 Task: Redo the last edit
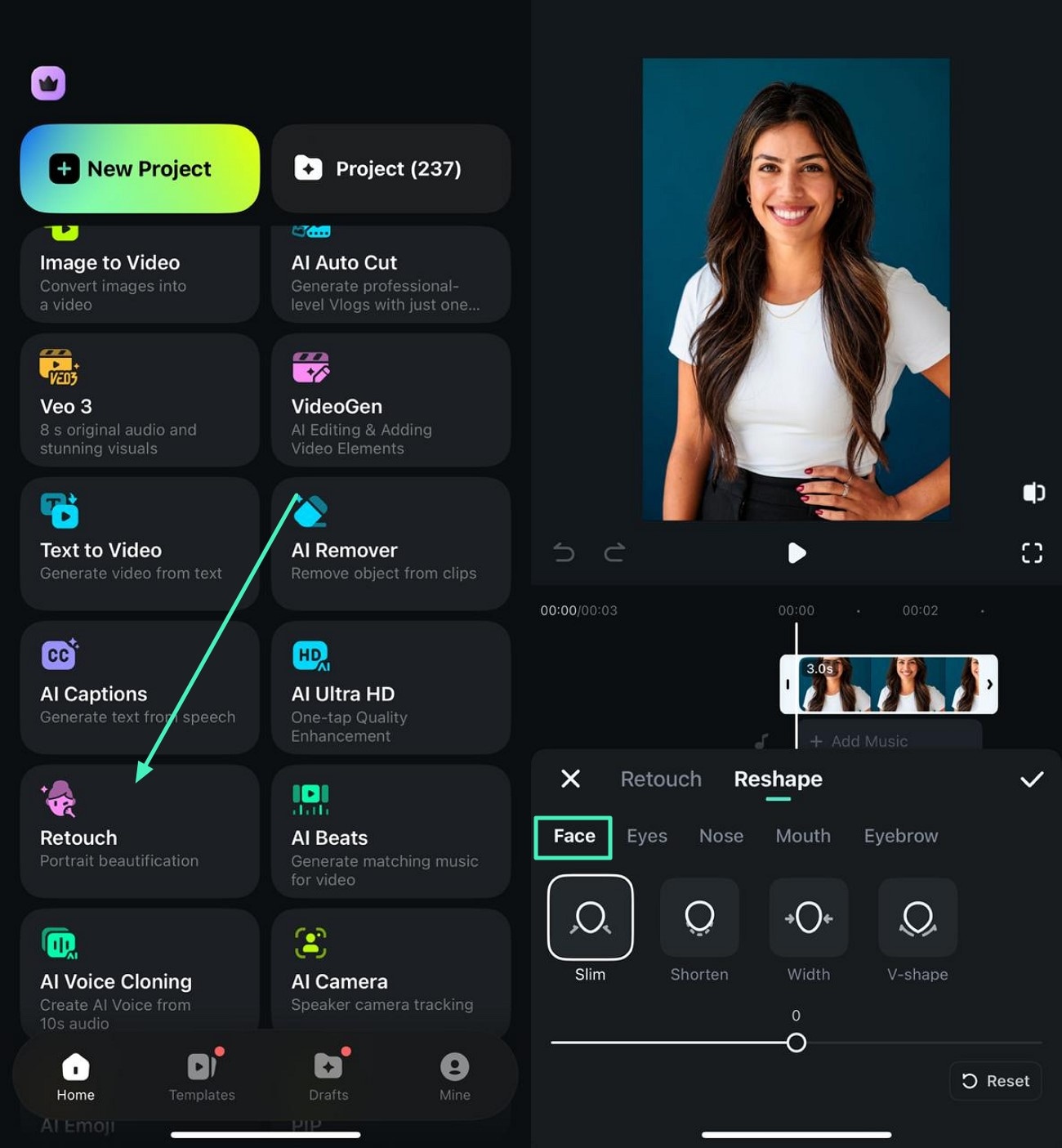614,553
